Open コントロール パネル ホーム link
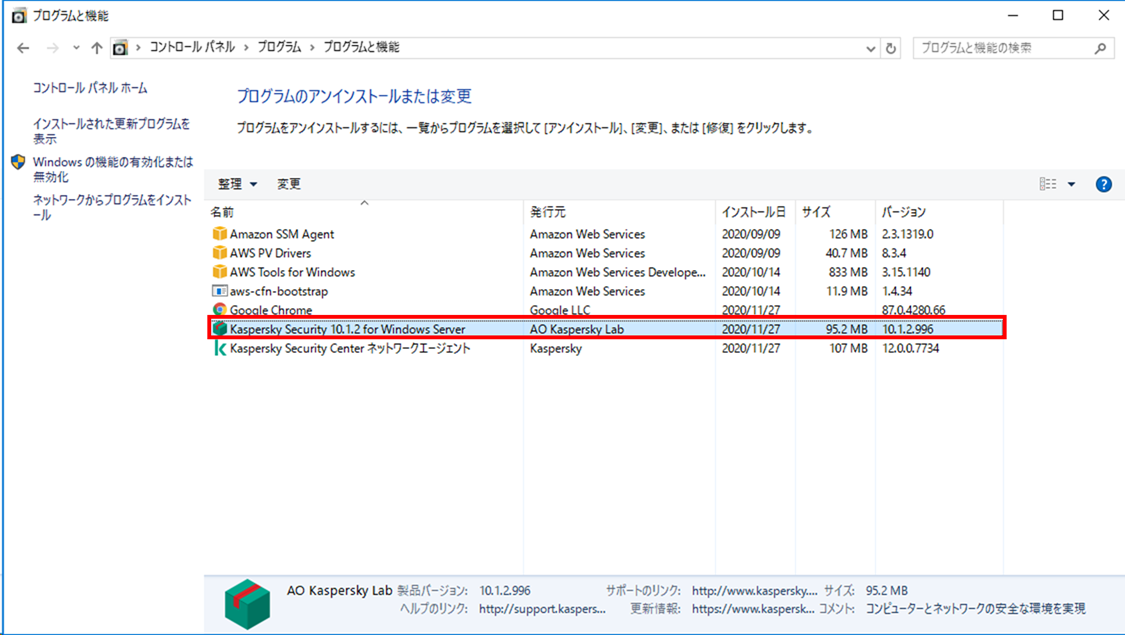 pyautogui.click(x=90, y=88)
